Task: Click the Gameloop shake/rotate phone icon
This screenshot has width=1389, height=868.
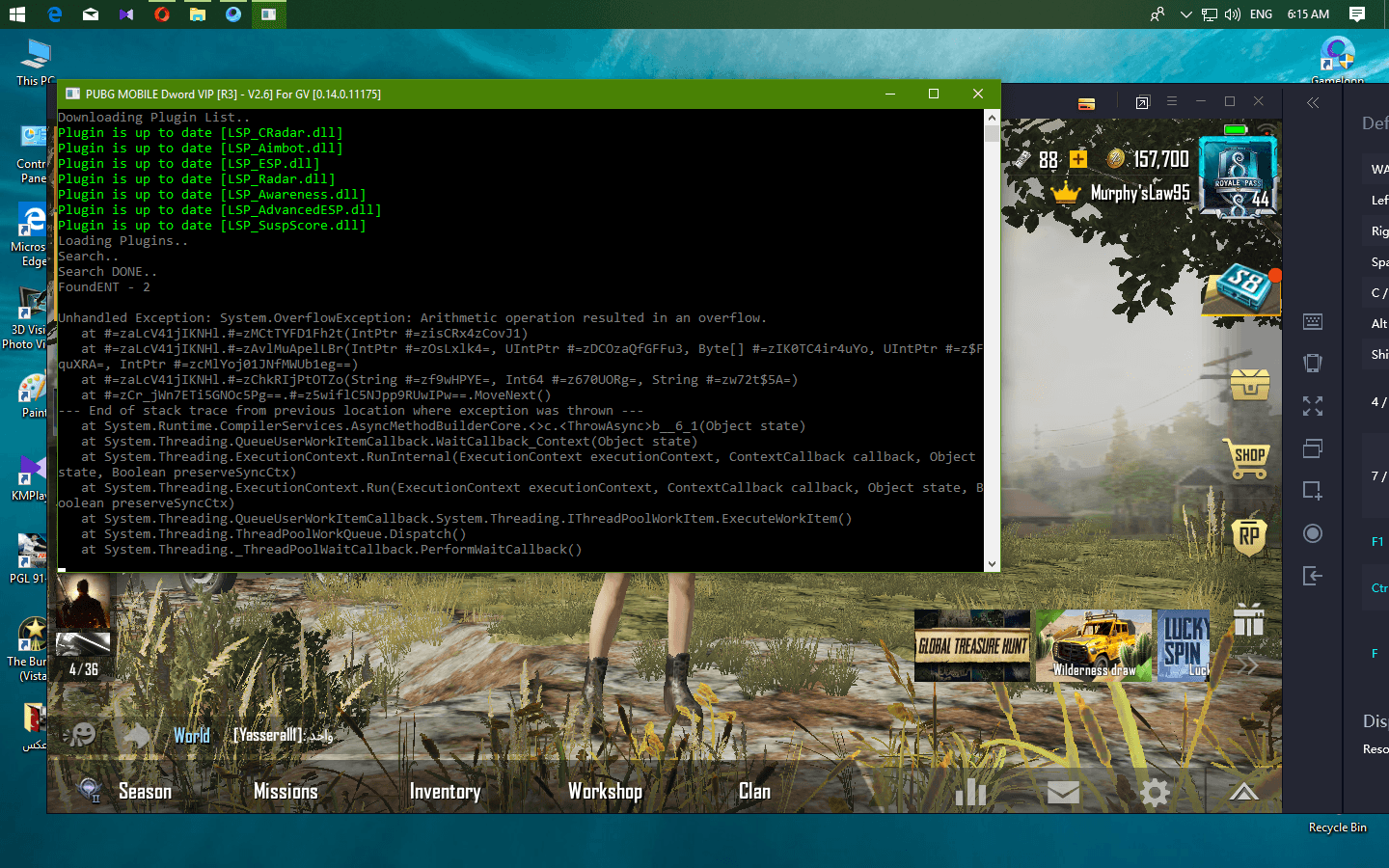Action: point(1313,364)
